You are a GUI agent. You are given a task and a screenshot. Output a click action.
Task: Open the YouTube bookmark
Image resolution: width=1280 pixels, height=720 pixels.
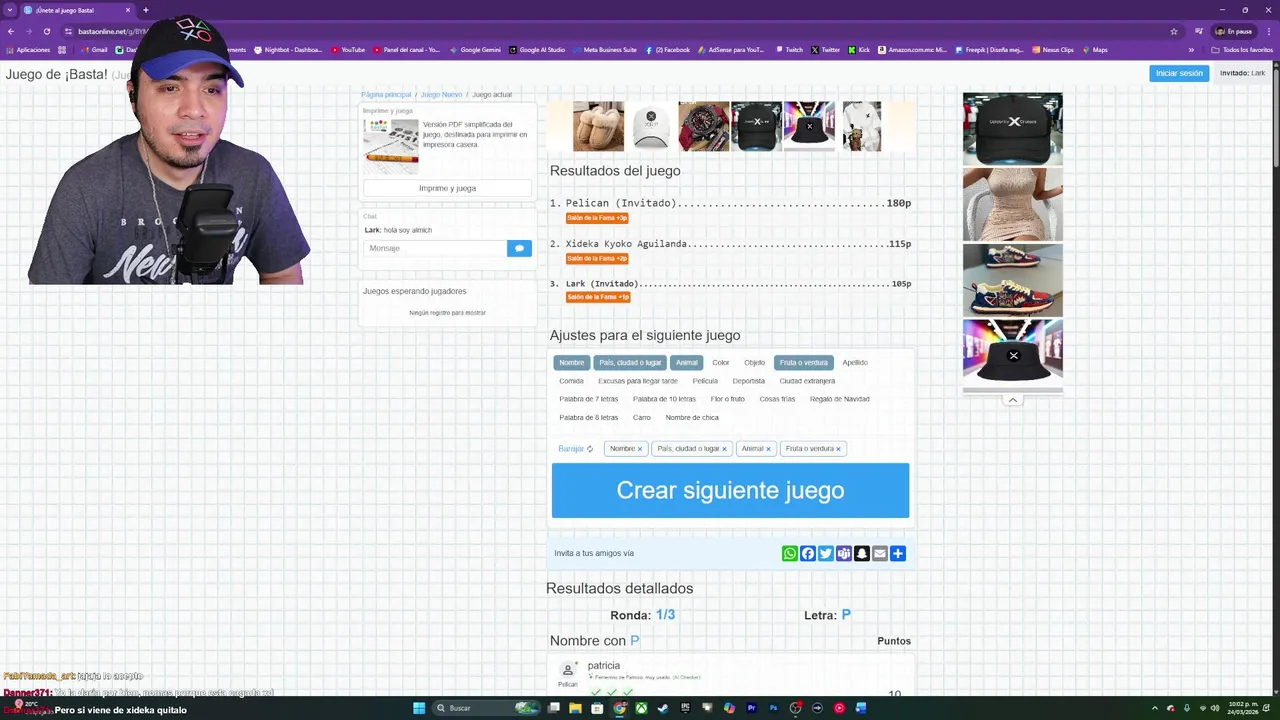(347, 50)
